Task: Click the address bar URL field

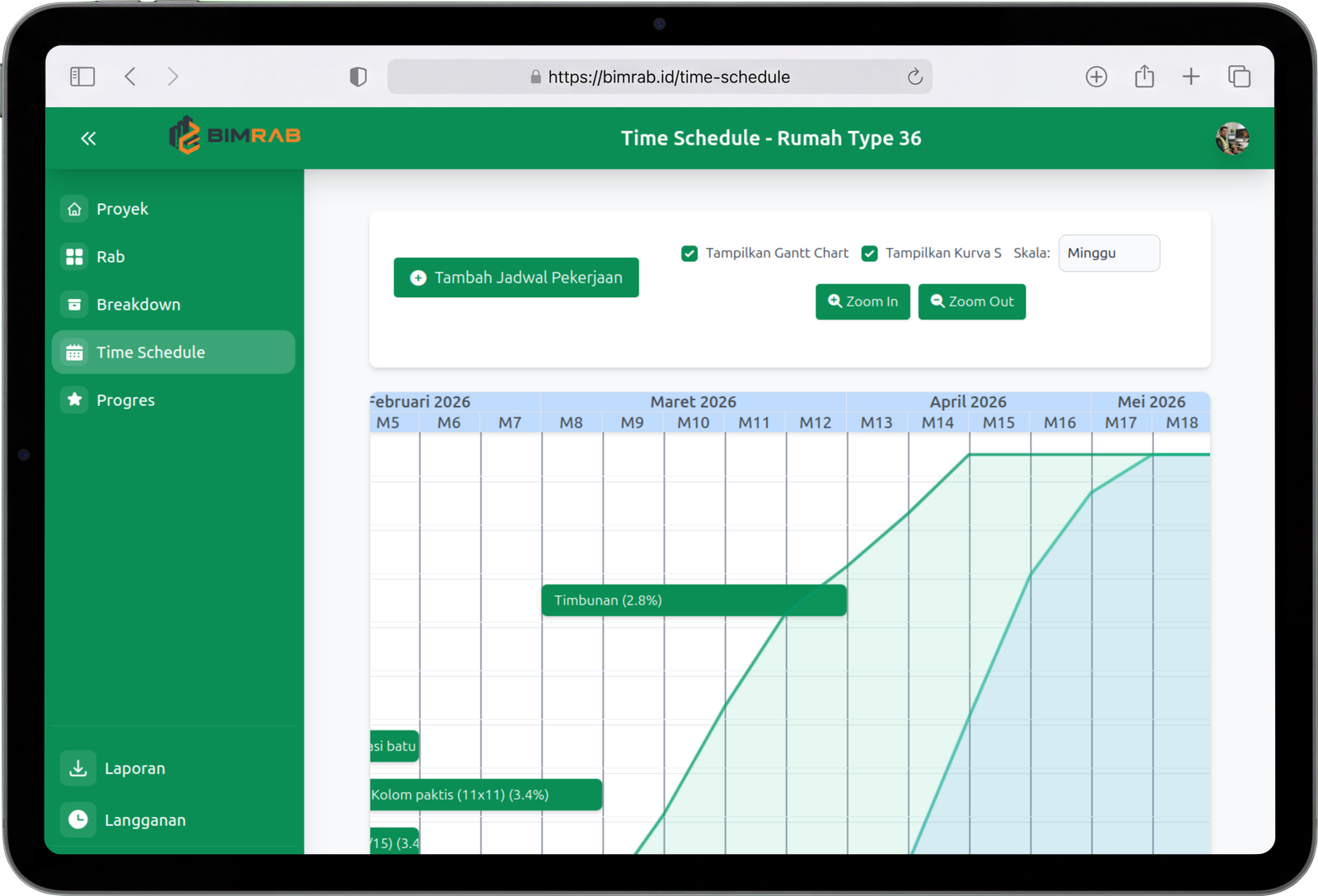Action: pos(660,77)
